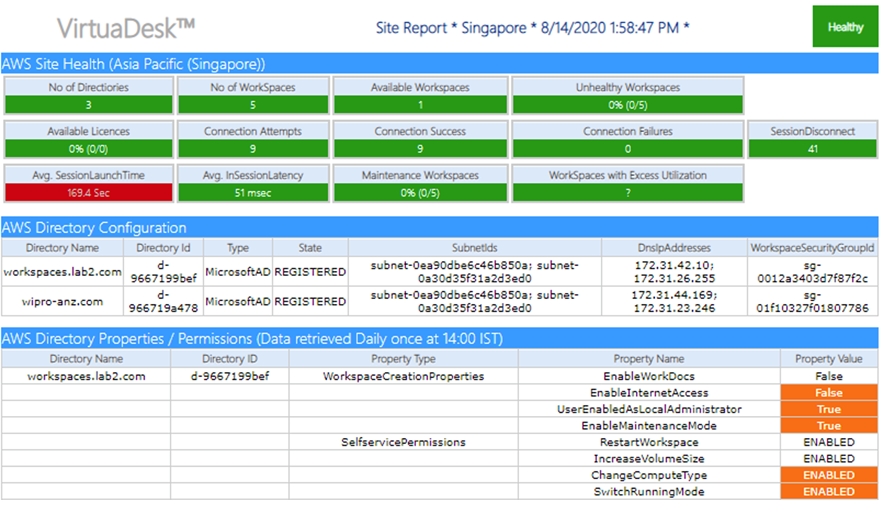
Task: Click the Connection Attempts value 9
Action: 253,148
